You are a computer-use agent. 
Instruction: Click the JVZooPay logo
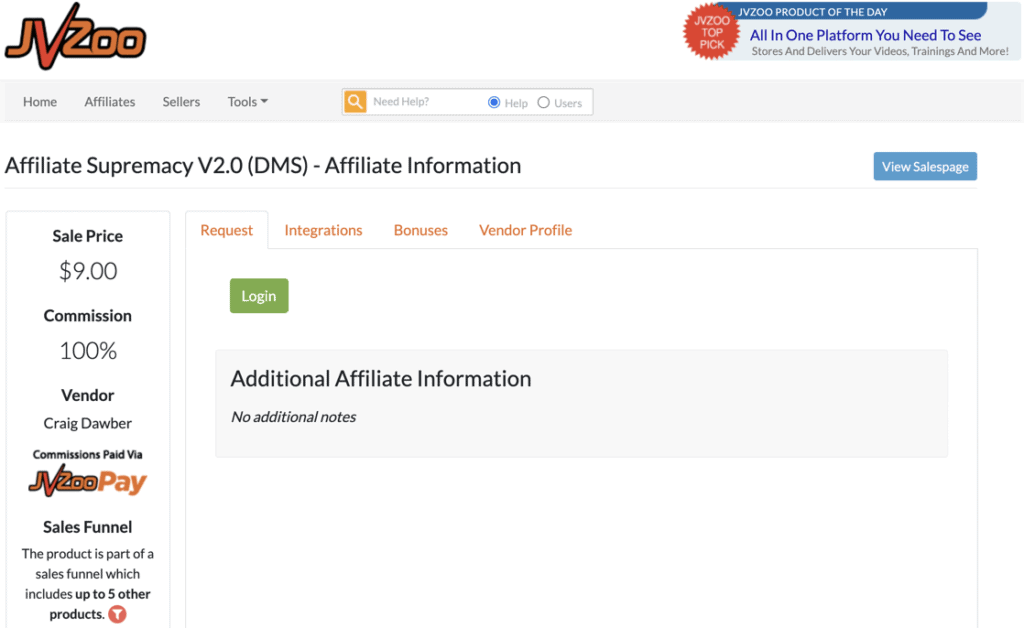(88, 481)
